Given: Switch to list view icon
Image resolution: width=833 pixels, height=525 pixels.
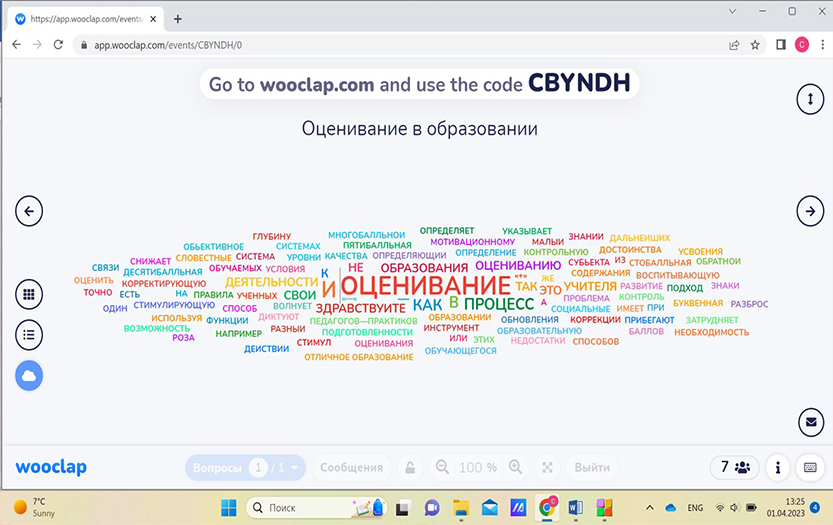Looking at the screenshot, I should coord(29,335).
